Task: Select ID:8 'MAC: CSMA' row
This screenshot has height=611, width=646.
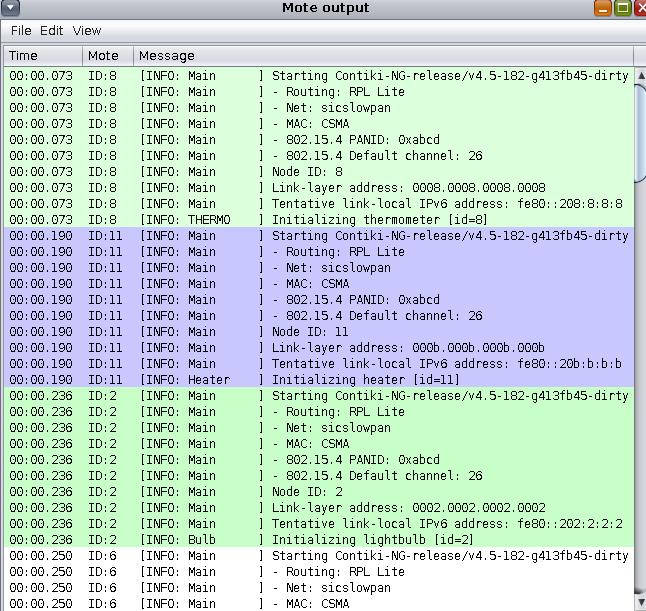Action: pyautogui.click(x=318, y=124)
